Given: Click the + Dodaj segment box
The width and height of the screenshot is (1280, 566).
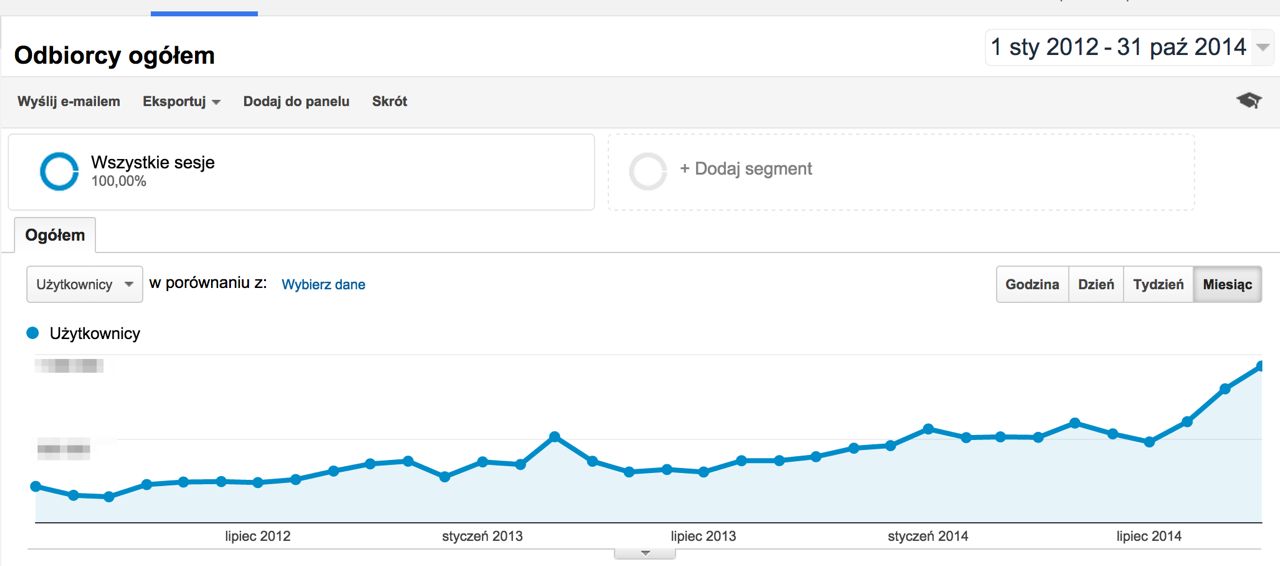Looking at the screenshot, I should coord(900,171).
